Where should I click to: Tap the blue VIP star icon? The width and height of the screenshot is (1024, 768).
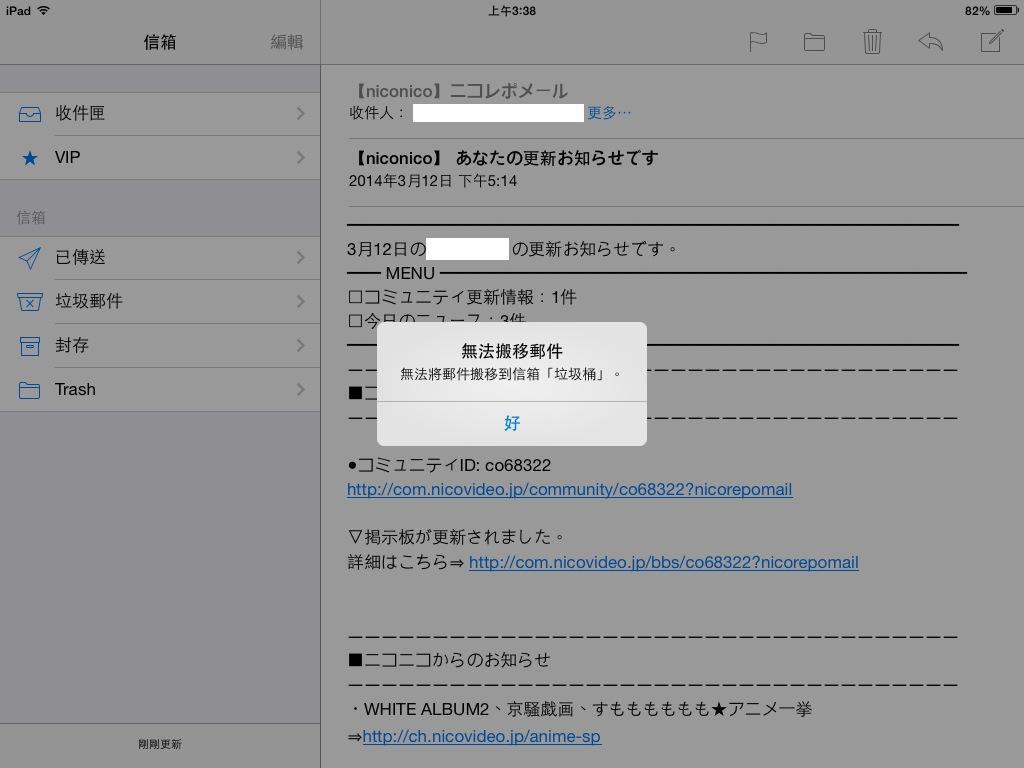point(29,158)
